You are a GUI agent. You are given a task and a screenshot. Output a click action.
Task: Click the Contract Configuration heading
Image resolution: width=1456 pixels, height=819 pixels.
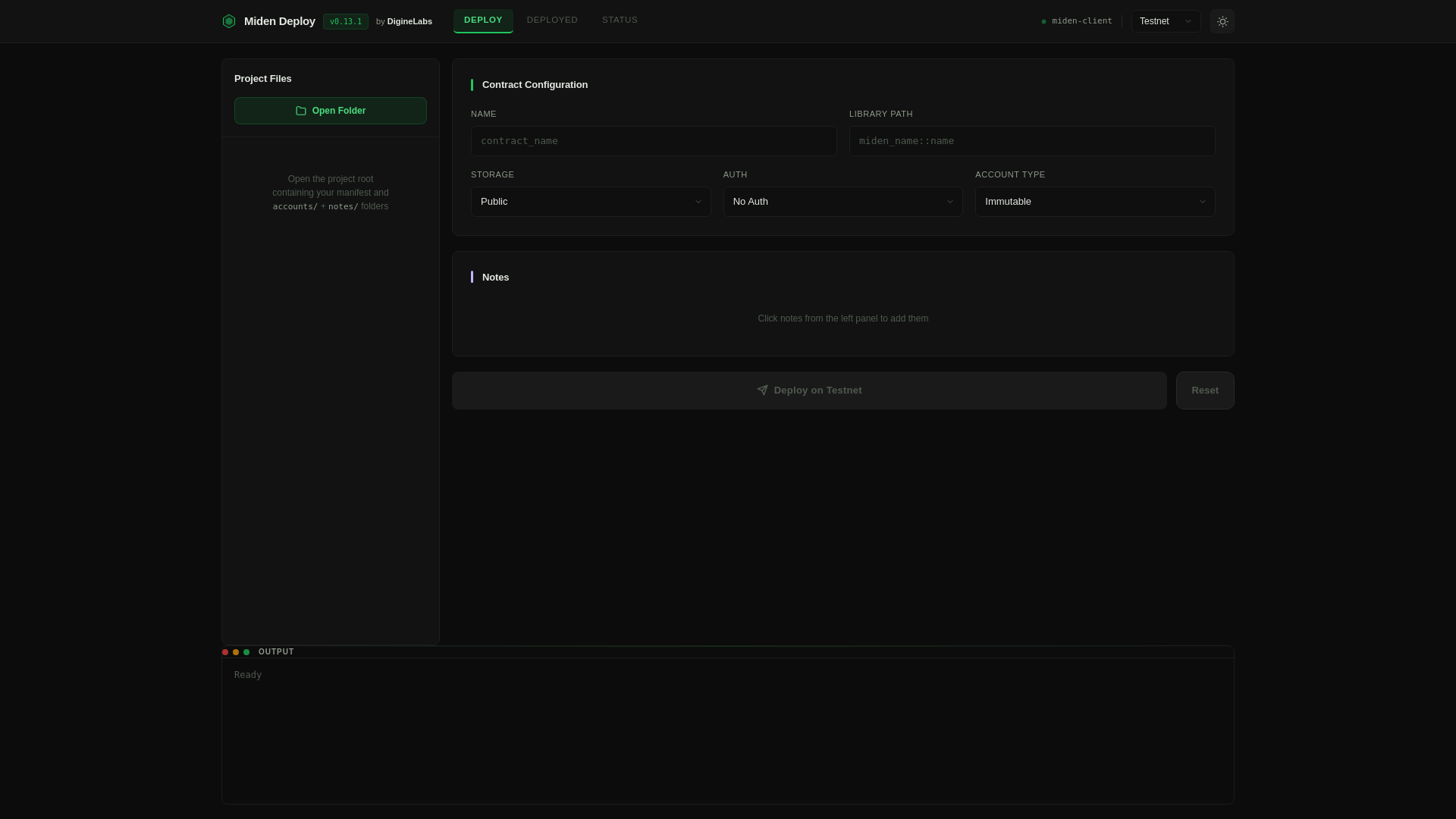click(x=535, y=85)
